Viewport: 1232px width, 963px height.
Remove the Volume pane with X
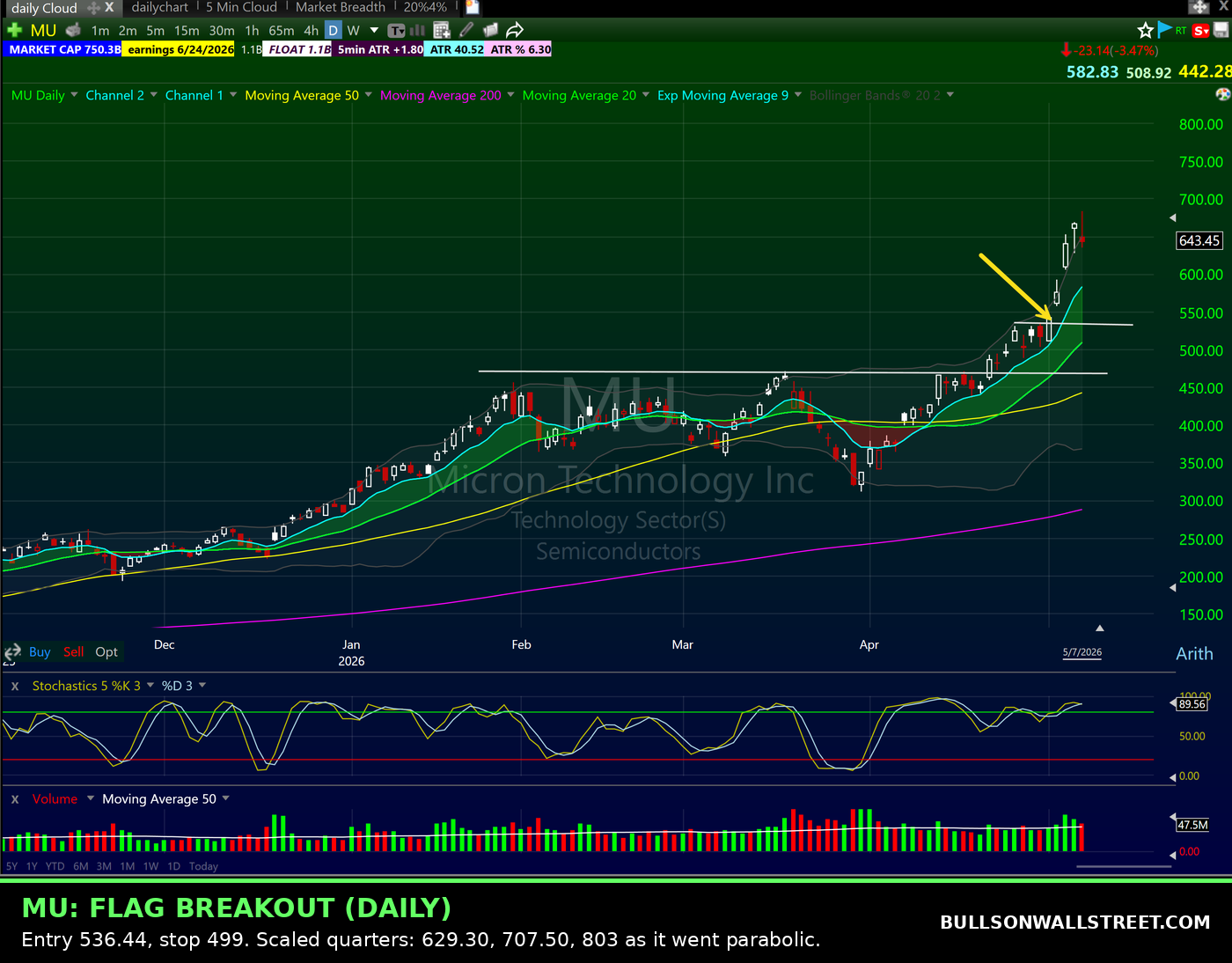(x=15, y=799)
